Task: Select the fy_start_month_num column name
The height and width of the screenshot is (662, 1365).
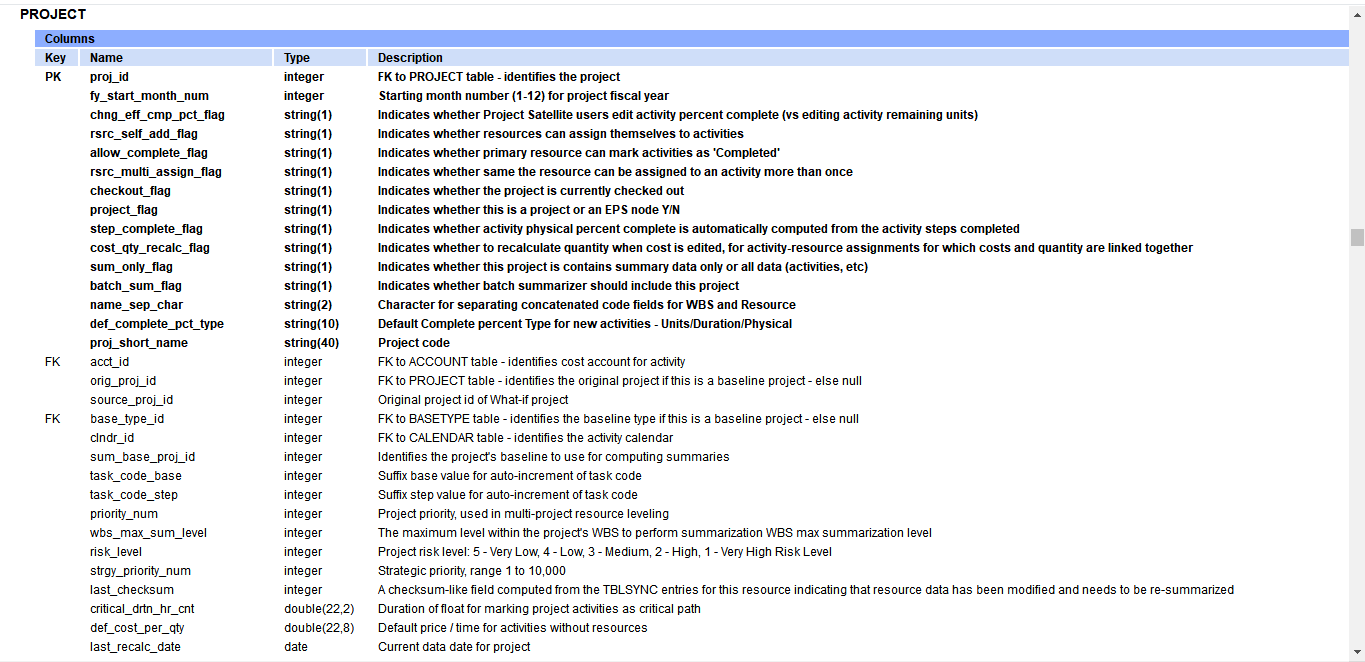Action: click(x=149, y=96)
